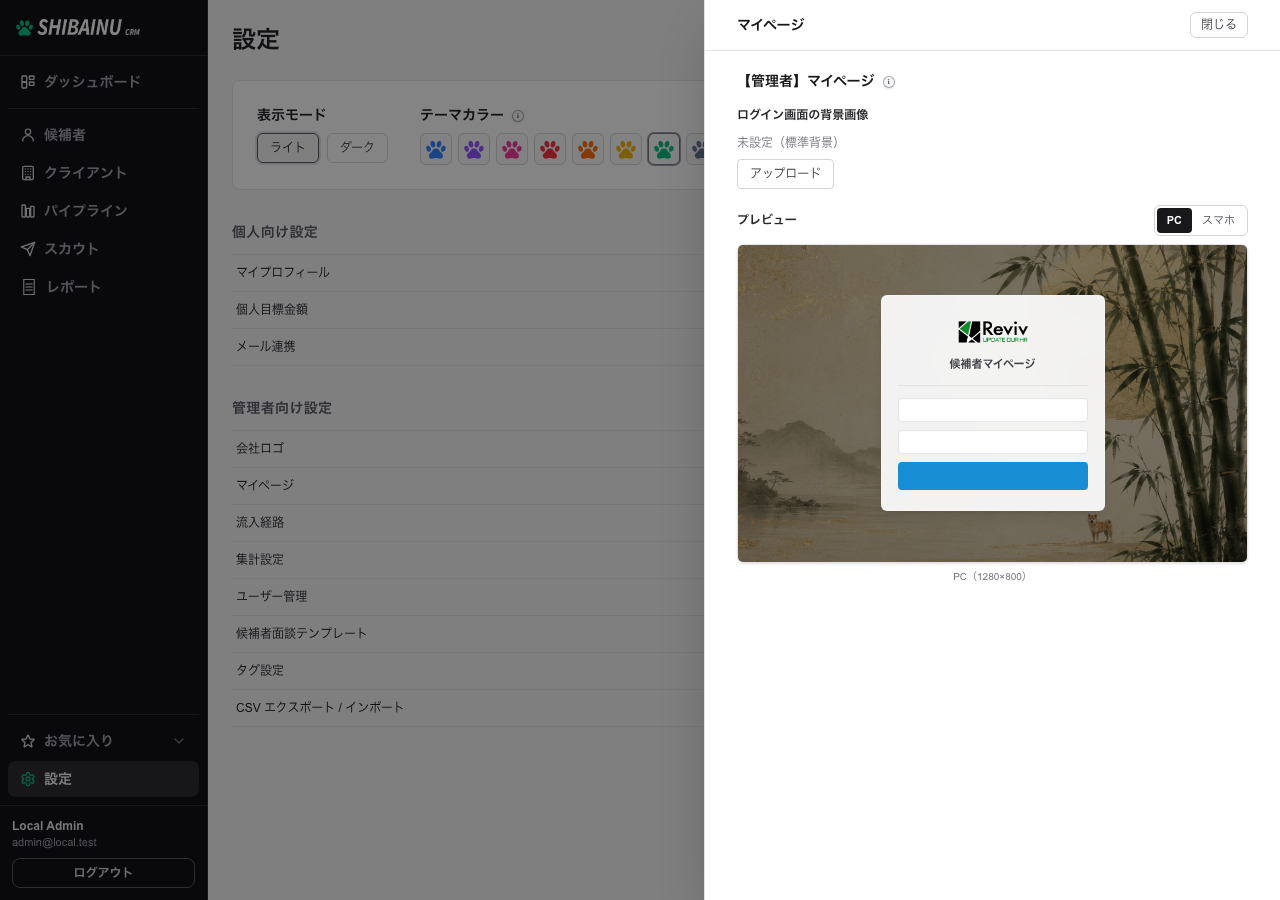Expand the お気に入り chevron
The image size is (1280, 900).
click(179, 741)
